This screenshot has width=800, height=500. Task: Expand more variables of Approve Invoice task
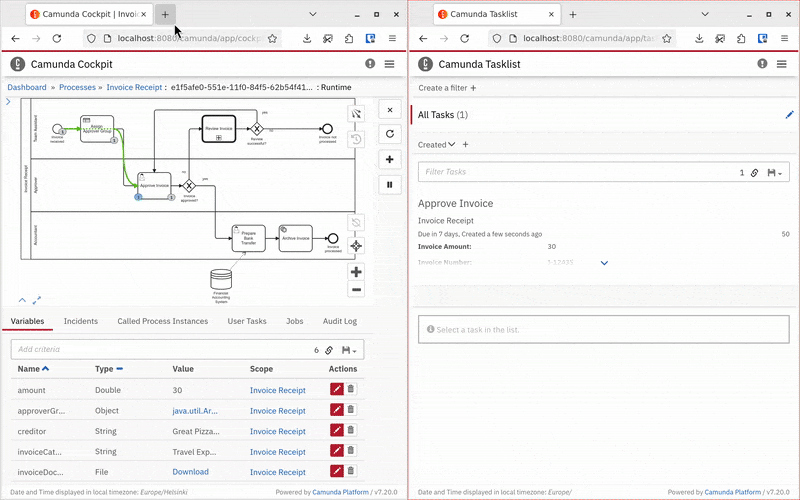[604, 263]
